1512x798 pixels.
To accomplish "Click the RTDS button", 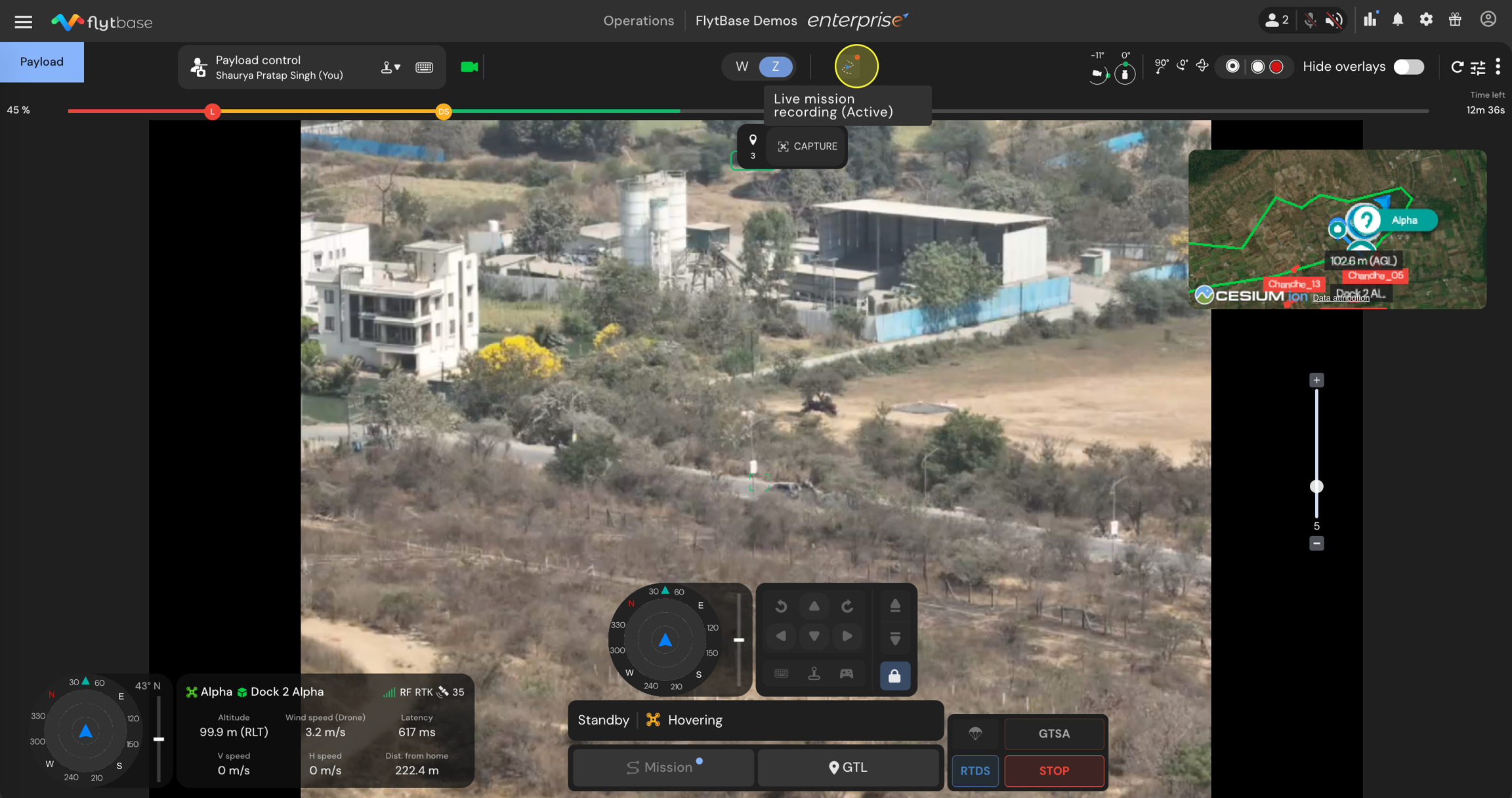I will (975, 771).
